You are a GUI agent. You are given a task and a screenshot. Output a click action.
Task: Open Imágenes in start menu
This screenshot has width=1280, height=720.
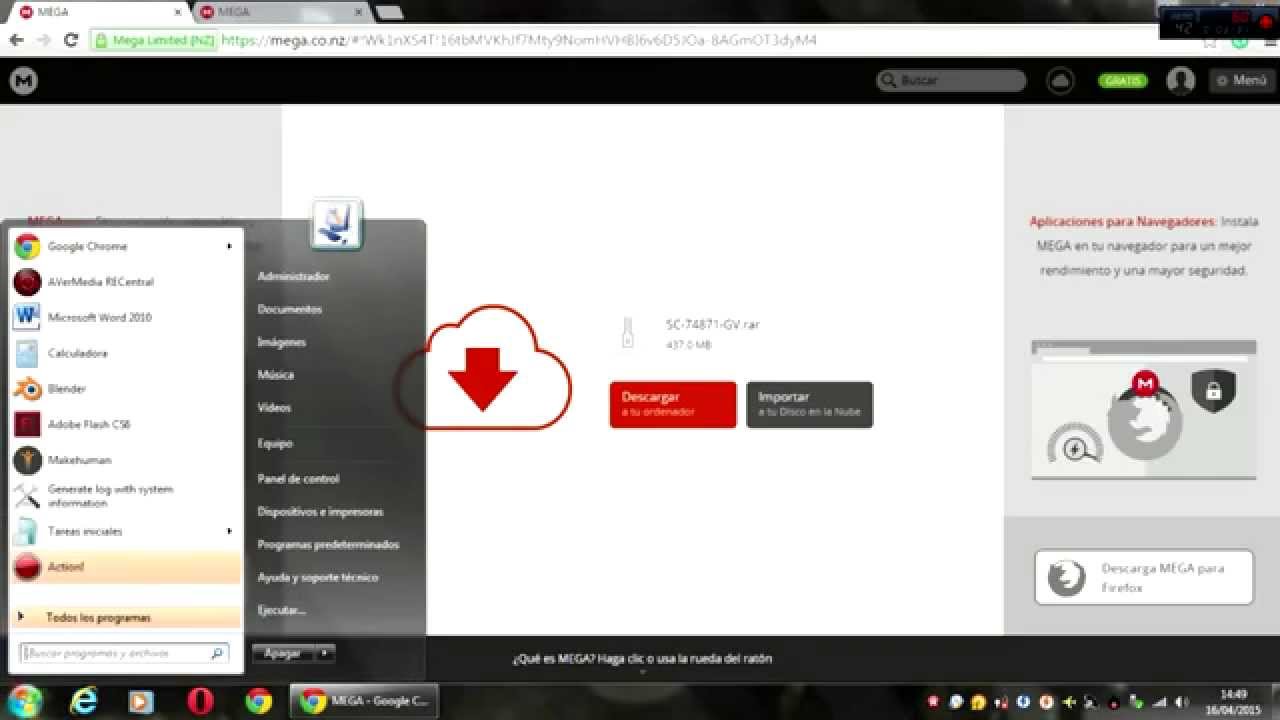click(281, 342)
